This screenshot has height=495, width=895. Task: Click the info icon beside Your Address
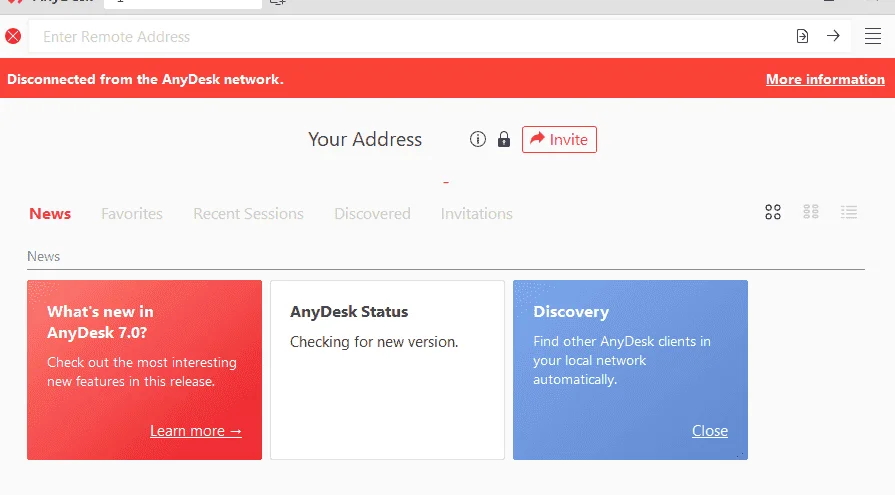pos(478,139)
